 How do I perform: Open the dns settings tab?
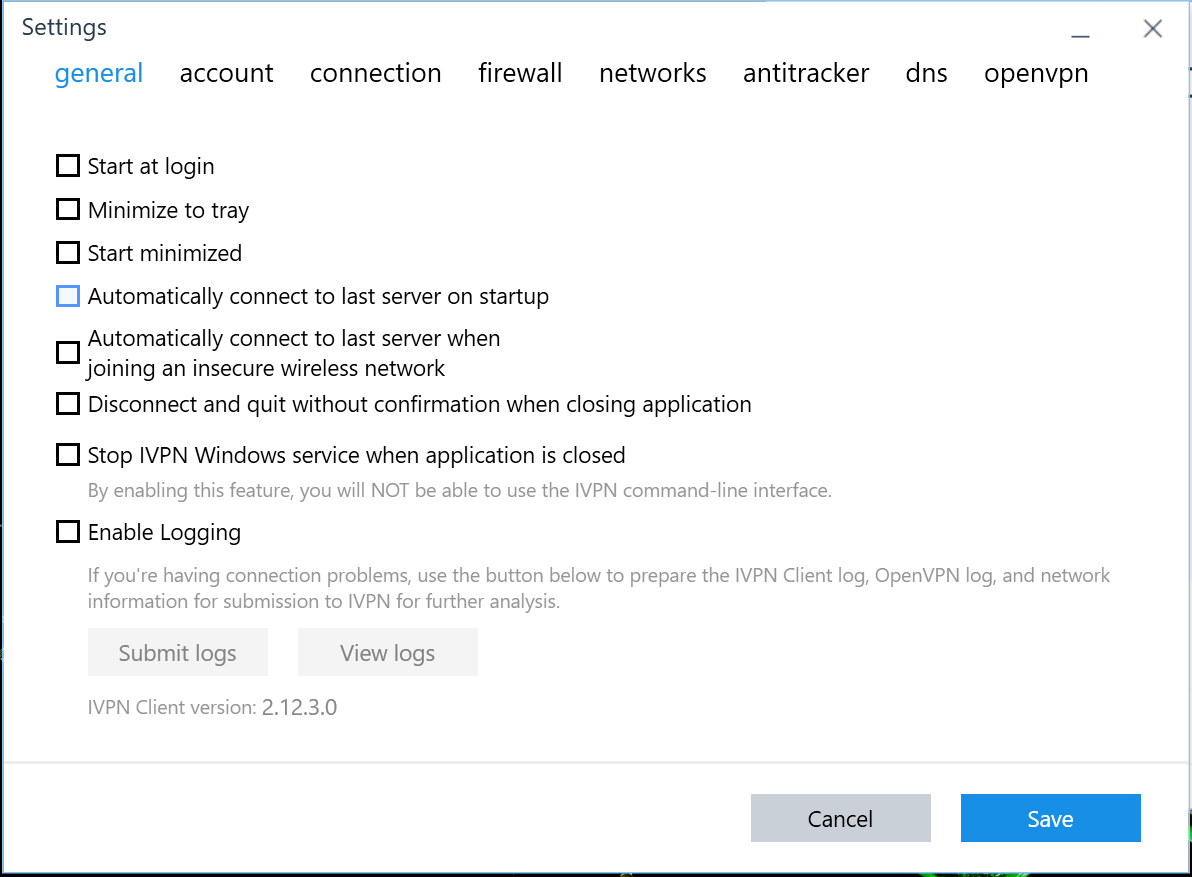coord(926,73)
